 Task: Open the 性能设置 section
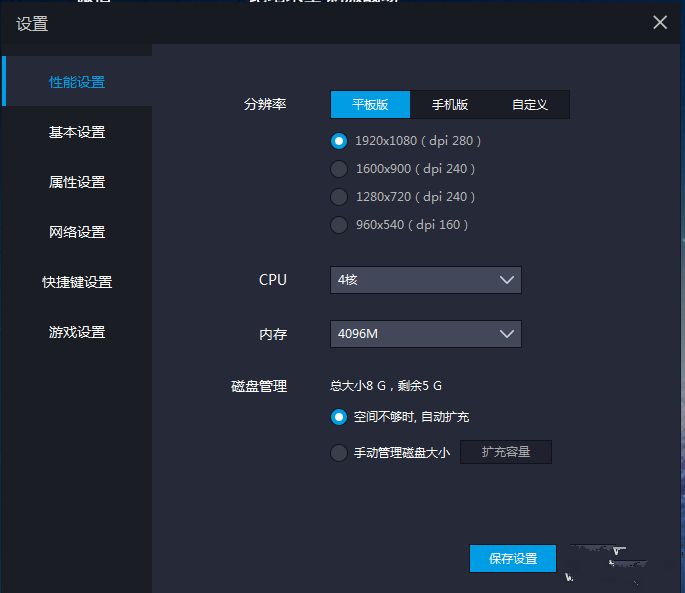(x=77, y=82)
